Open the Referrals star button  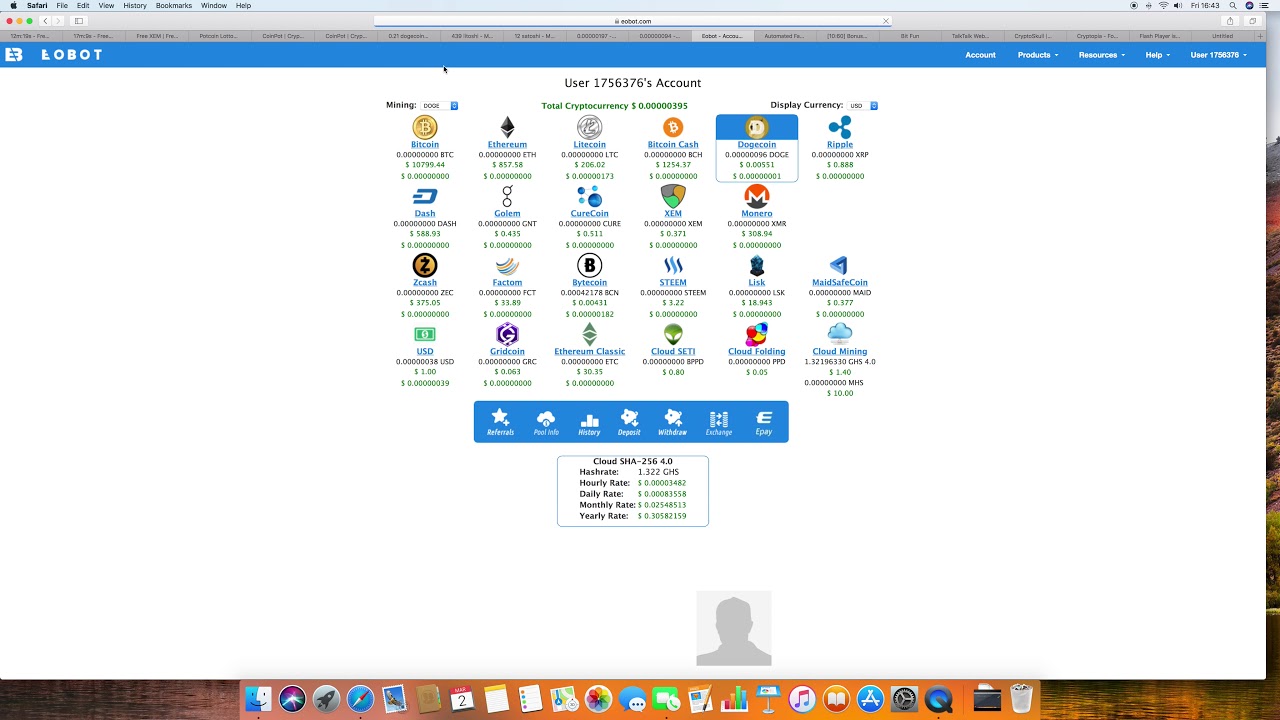click(500, 422)
